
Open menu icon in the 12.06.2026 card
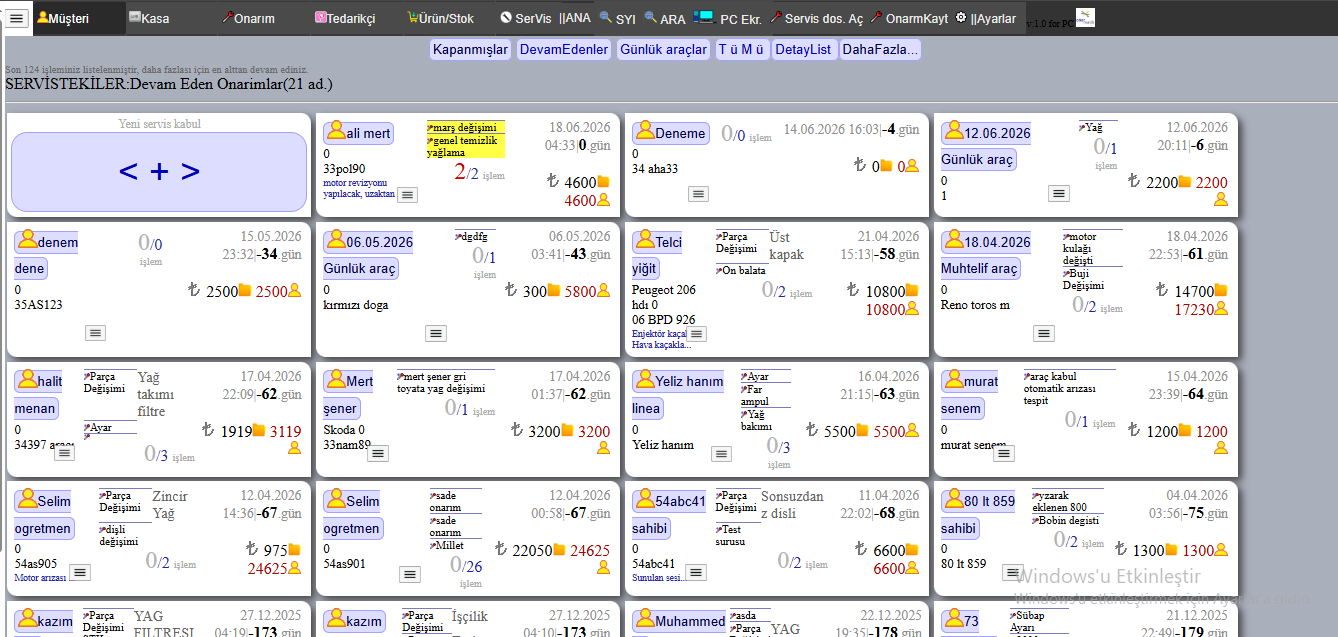1059,193
